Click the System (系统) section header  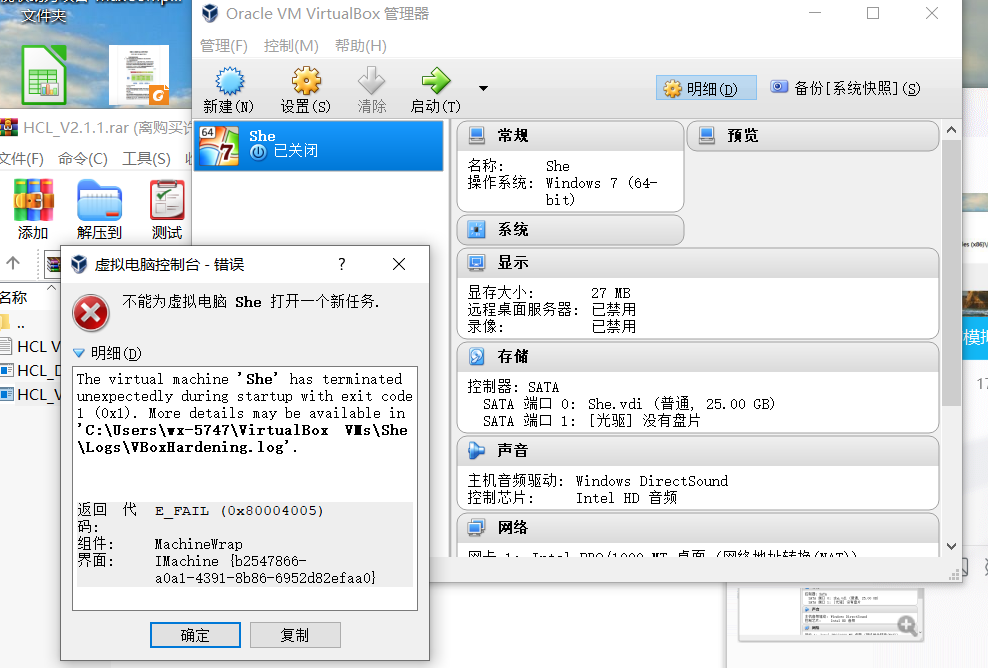point(570,229)
